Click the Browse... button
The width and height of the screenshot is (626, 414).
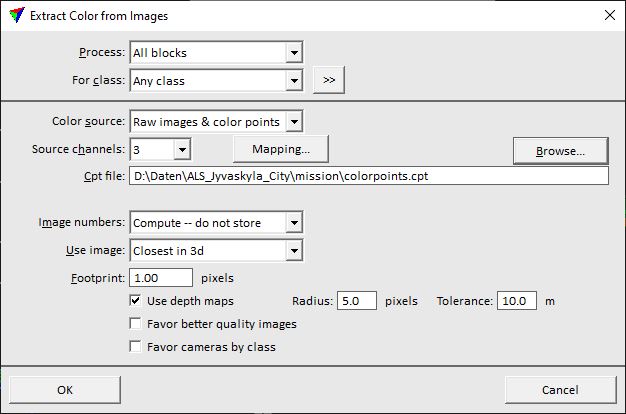click(x=561, y=151)
